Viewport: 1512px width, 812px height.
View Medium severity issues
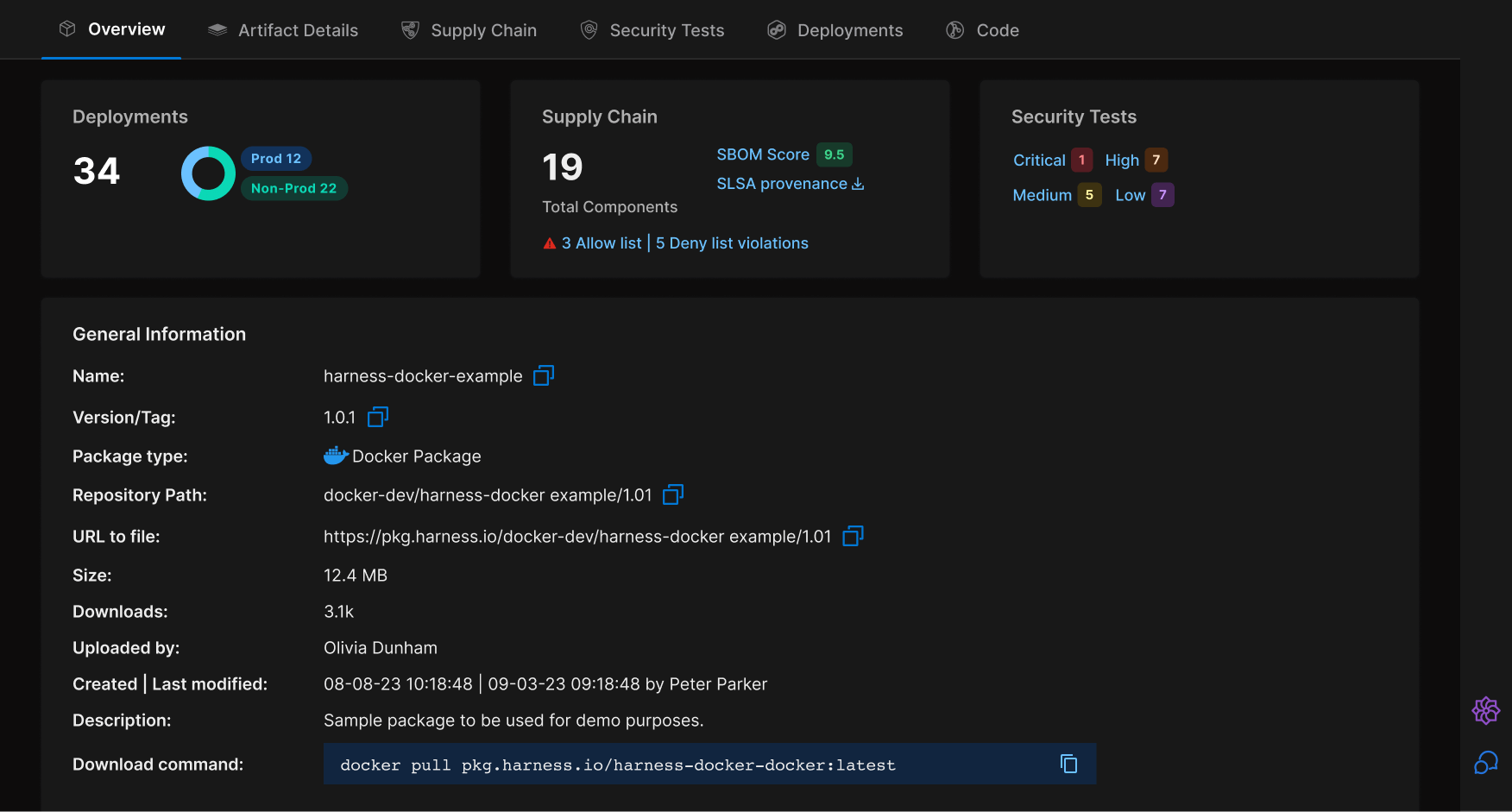click(1043, 195)
